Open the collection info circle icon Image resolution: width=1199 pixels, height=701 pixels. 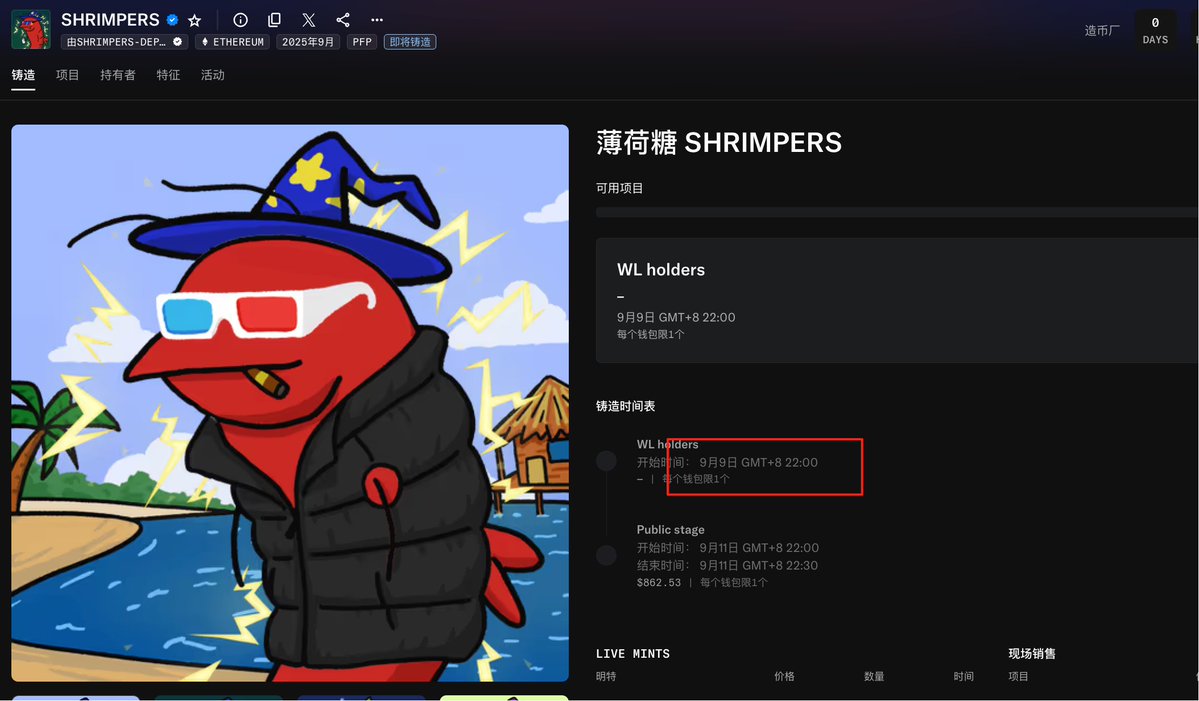coord(240,20)
